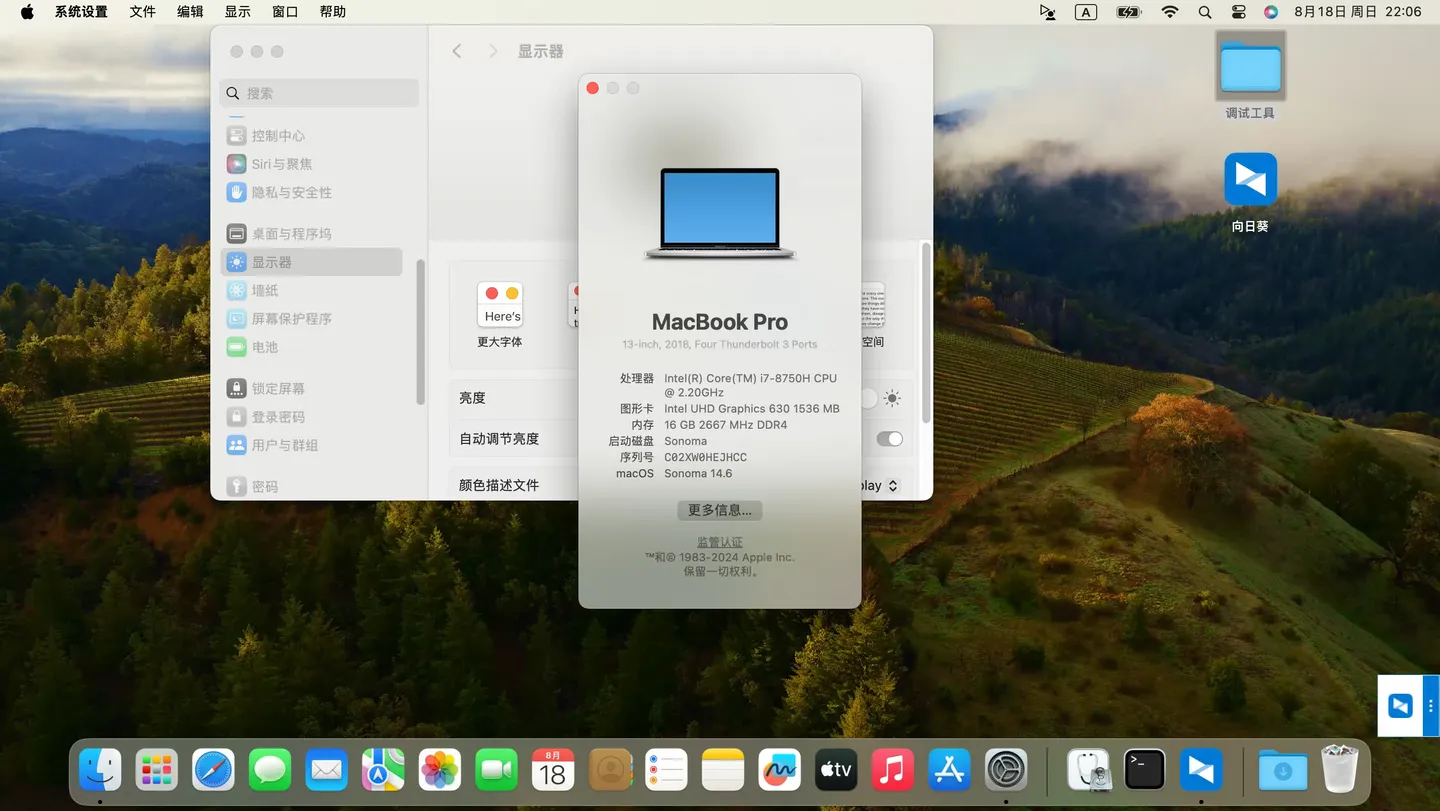This screenshot has width=1440, height=811.
Task: Open the 窗口 menu in menu bar
Action: [285, 12]
